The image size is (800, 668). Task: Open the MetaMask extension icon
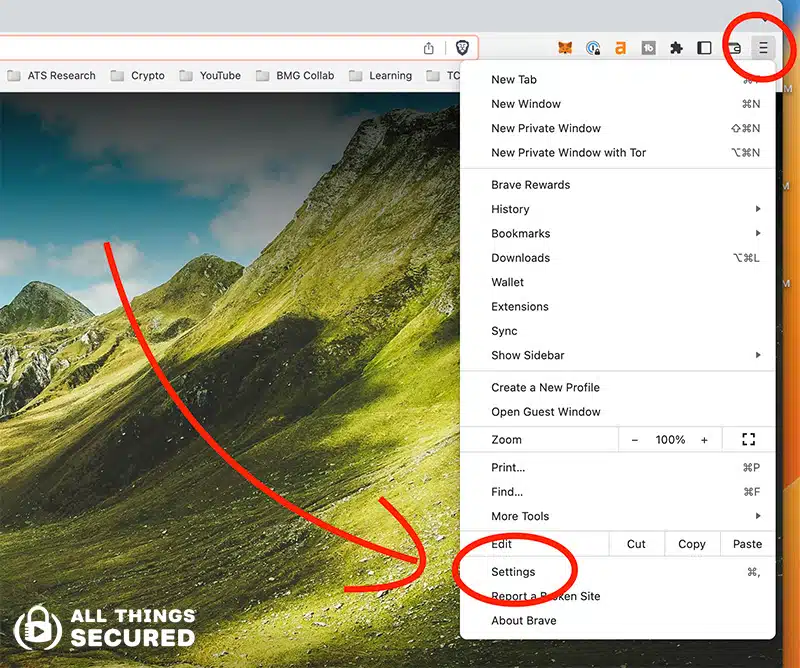point(566,47)
